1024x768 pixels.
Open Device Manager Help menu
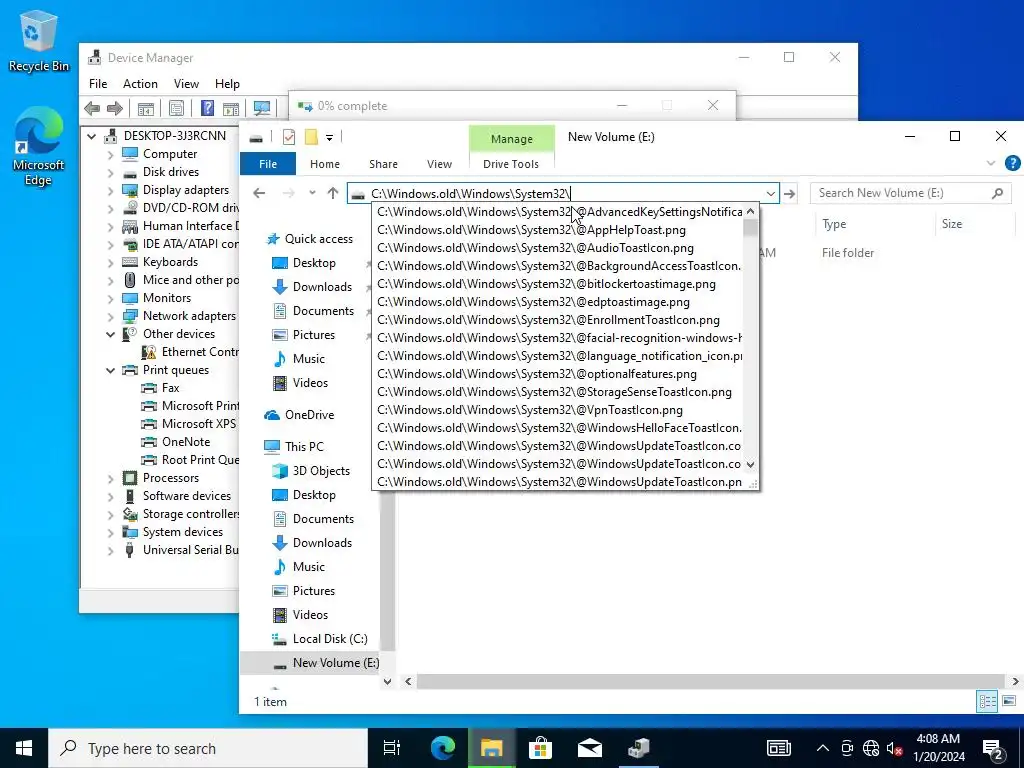(x=227, y=84)
